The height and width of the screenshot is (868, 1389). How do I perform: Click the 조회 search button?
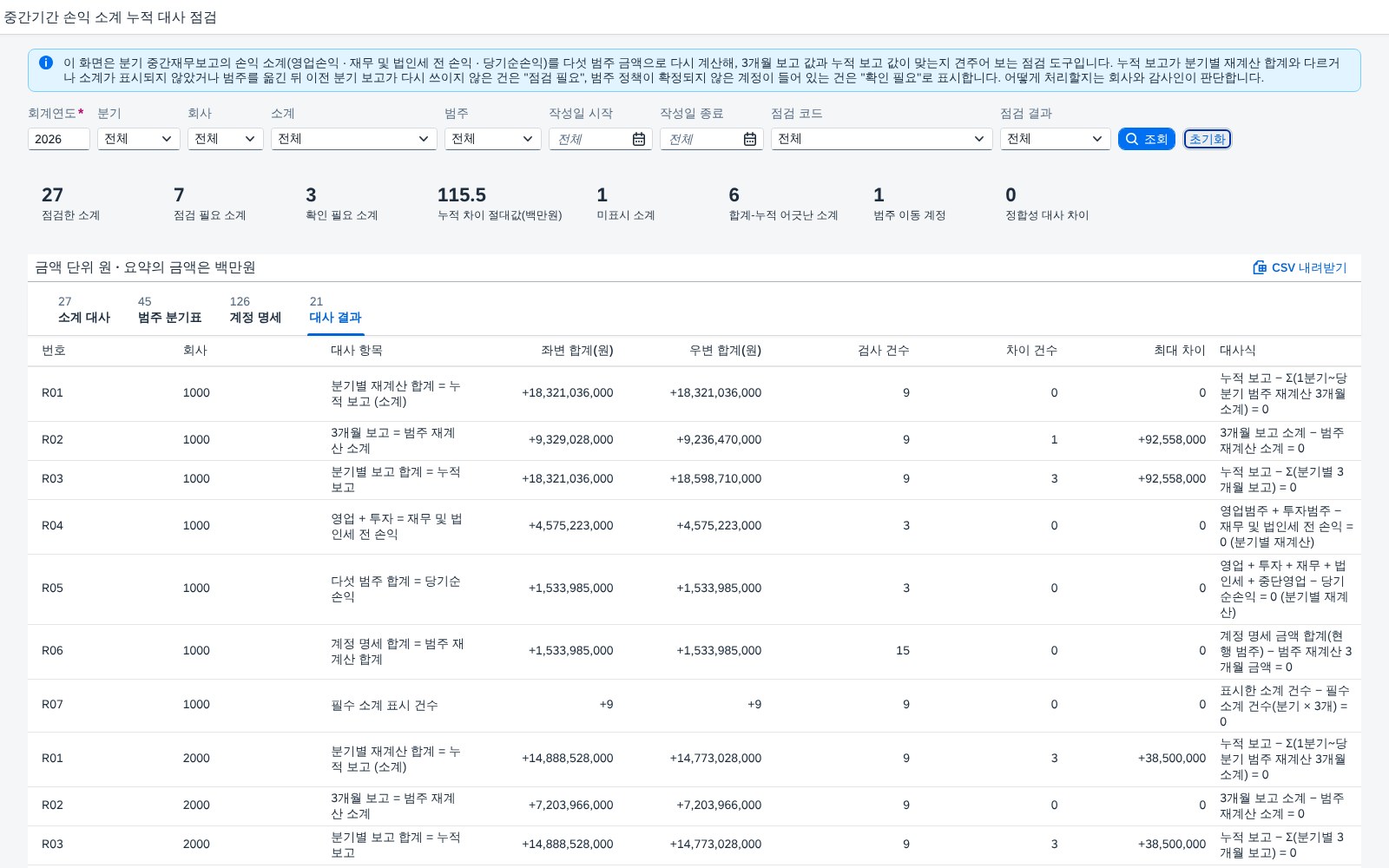1147,139
